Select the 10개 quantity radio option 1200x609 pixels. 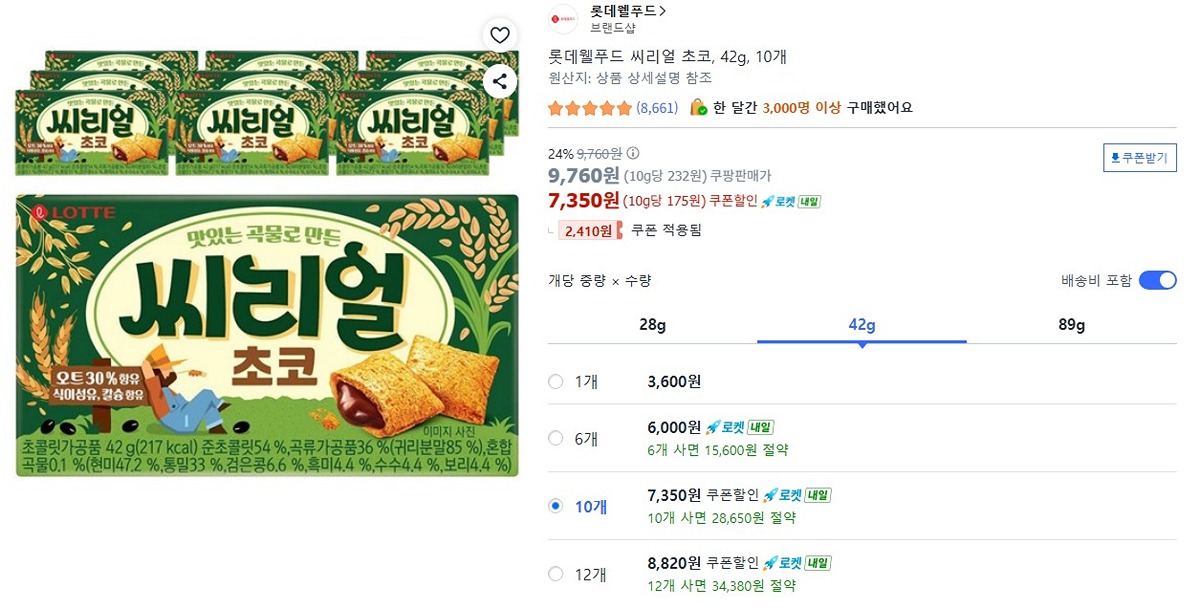(556, 506)
